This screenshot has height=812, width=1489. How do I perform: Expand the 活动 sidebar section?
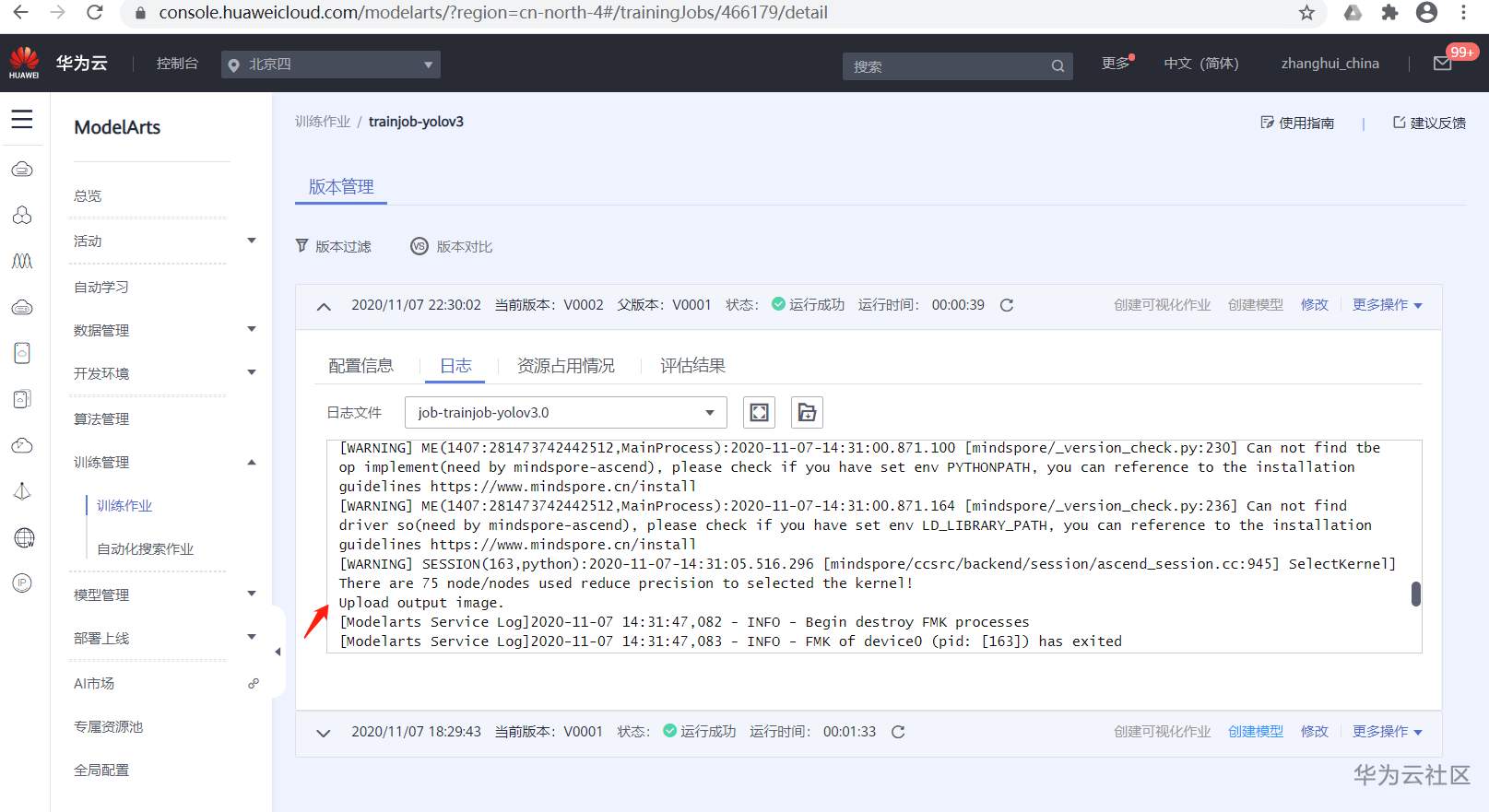252,241
